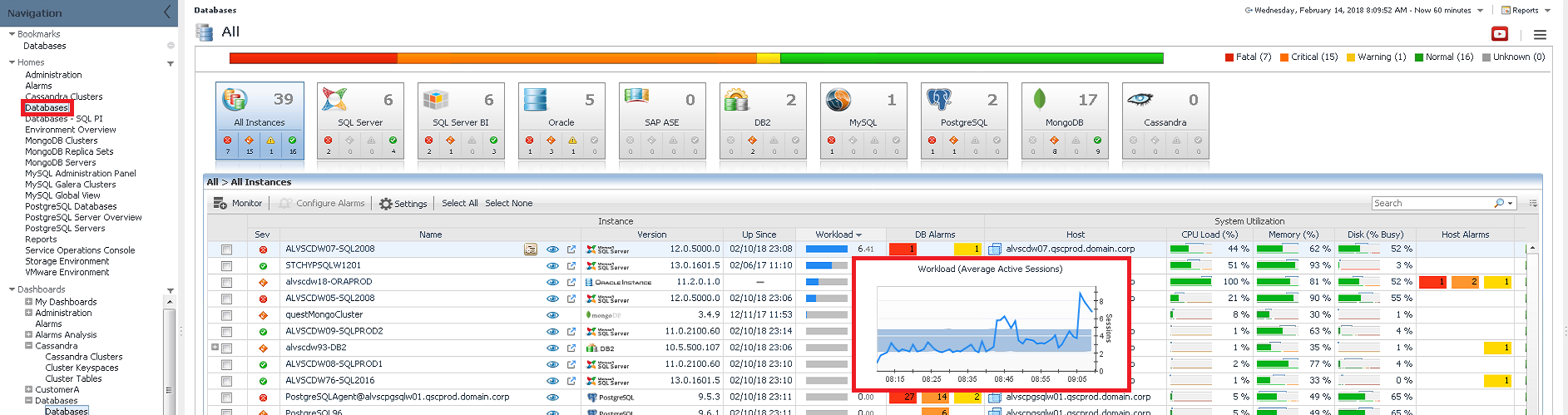Open the hamburger menu at top right
Image resolution: width=1568 pixels, height=415 pixels.
pos(1540,35)
